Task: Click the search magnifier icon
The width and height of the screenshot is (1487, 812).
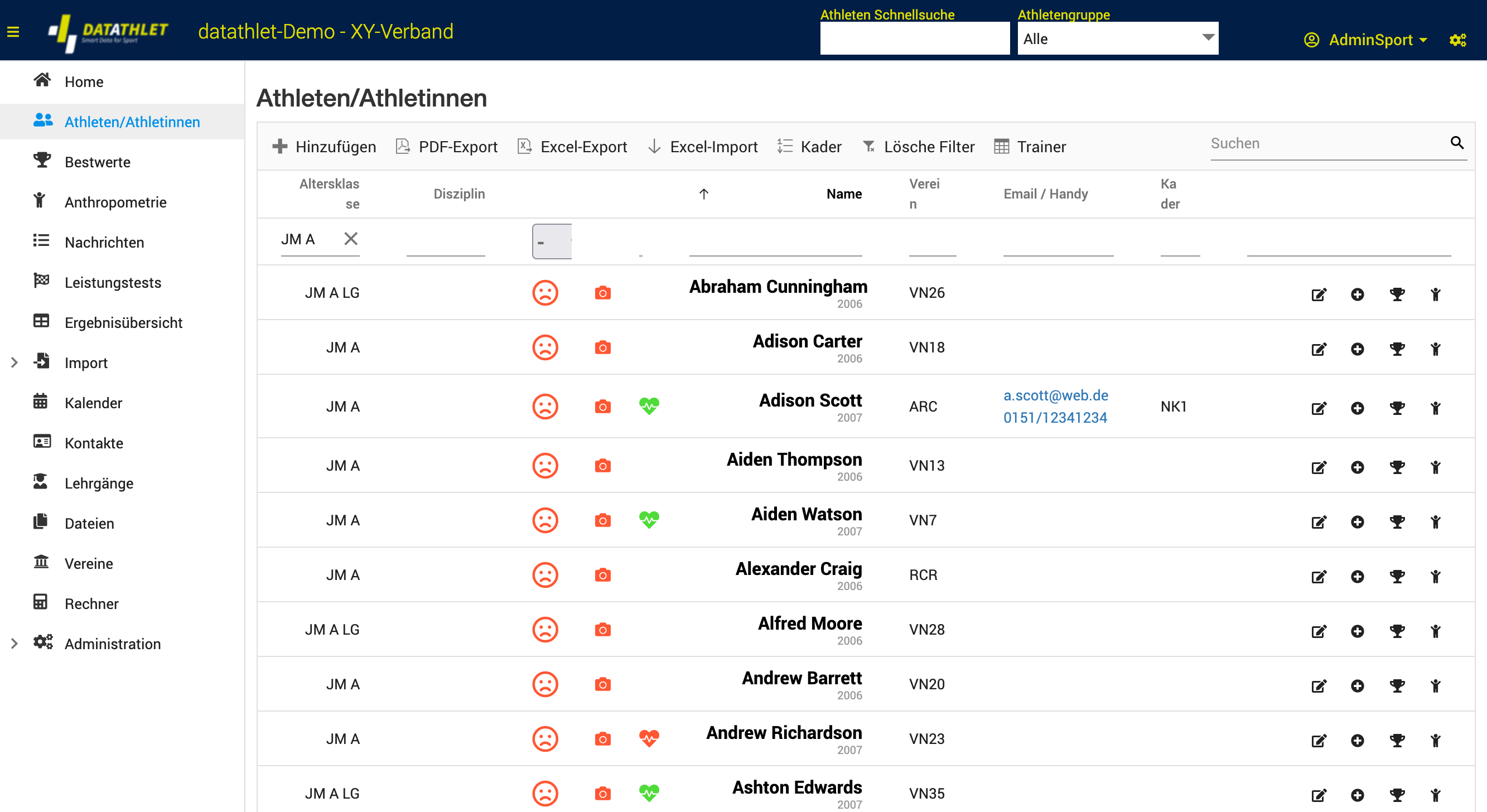Action: (x=1457, y=143)
